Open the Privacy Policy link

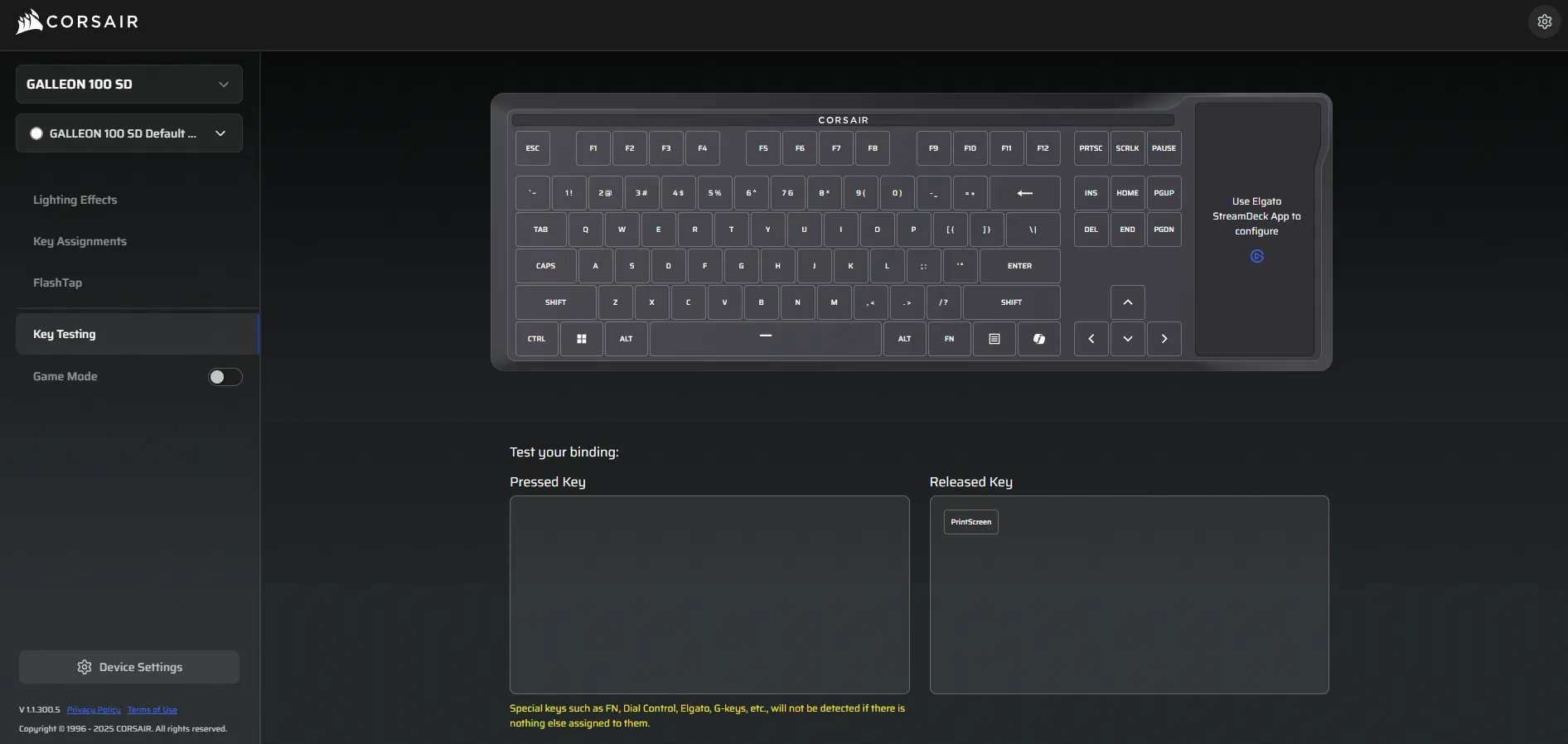(94, 710)
